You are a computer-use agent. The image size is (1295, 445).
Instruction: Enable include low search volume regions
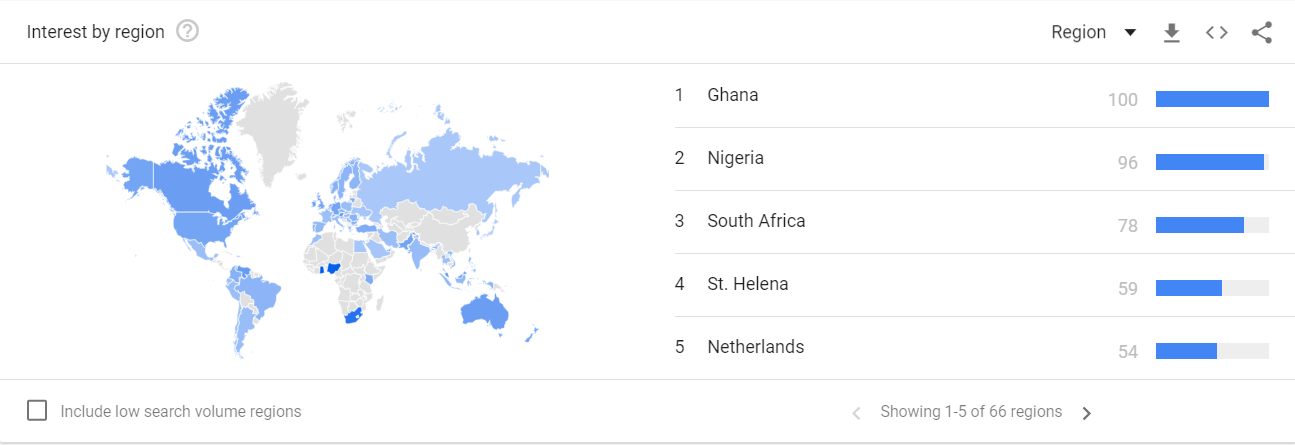coord(37,411)
